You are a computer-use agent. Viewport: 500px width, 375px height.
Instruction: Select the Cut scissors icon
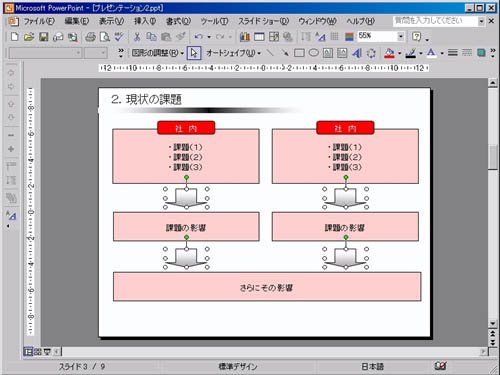point(137,37)
